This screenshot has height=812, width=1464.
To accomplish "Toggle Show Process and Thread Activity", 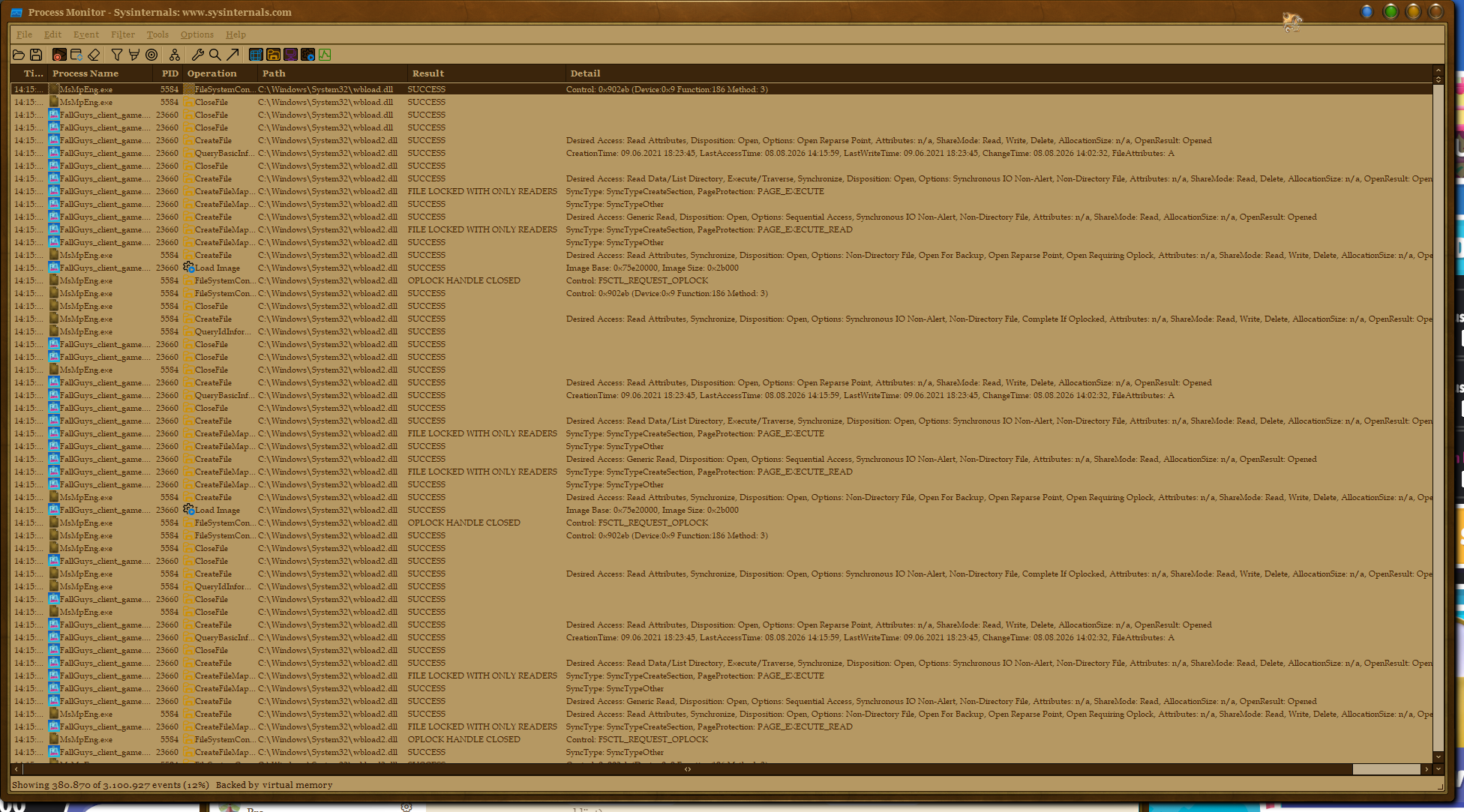I will point(307,55).
